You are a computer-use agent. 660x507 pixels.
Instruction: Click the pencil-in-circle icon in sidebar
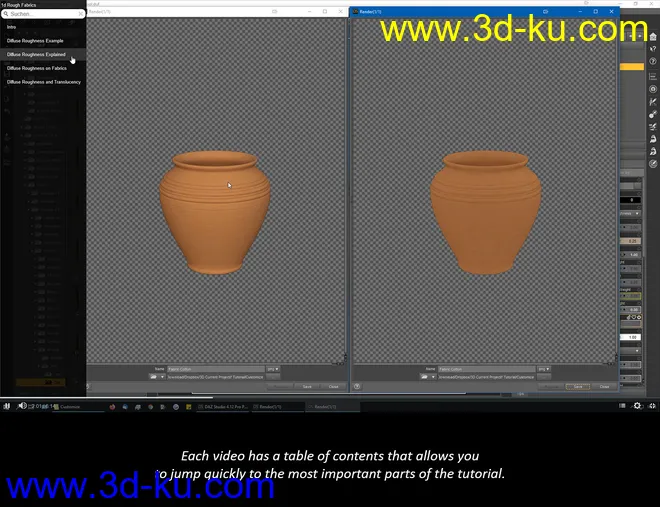[x=653, y=163]
